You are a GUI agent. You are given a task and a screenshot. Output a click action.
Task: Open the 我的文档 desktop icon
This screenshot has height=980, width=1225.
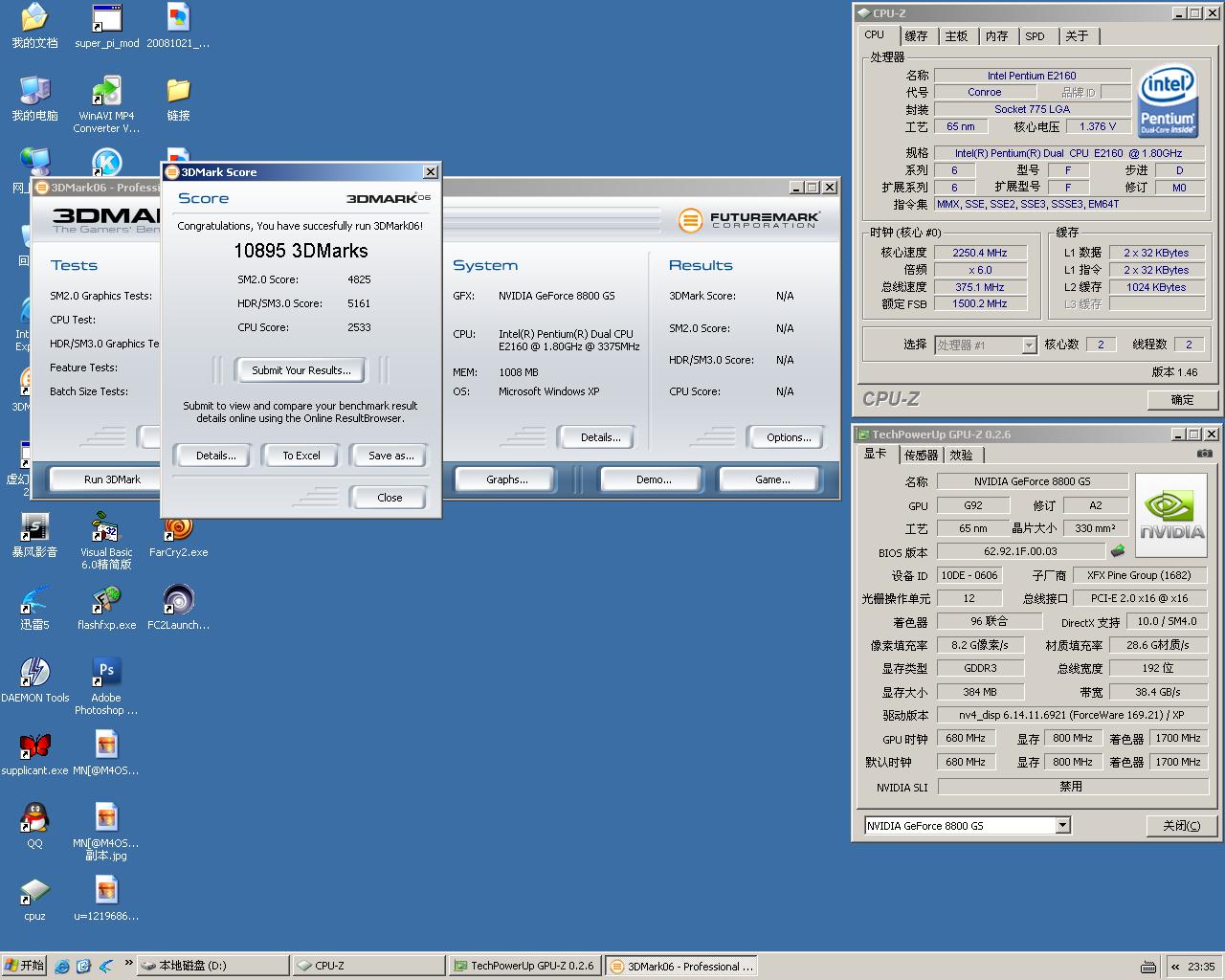pyautogui.click(x=34, y=26)
